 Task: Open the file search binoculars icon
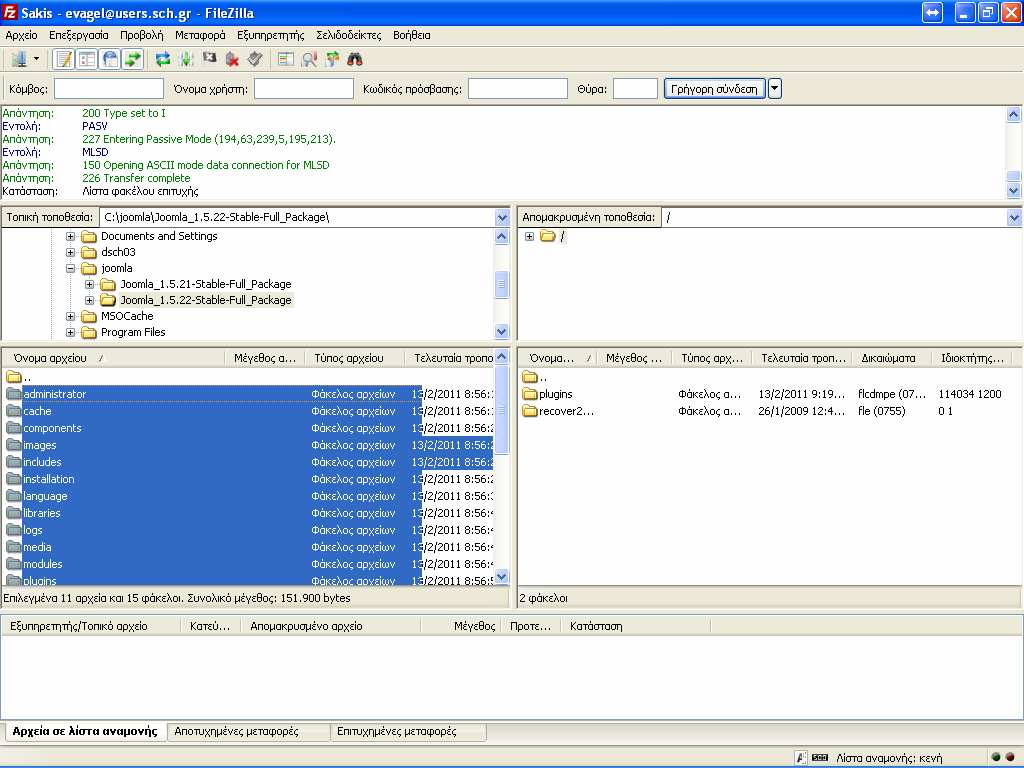(355, 59)
